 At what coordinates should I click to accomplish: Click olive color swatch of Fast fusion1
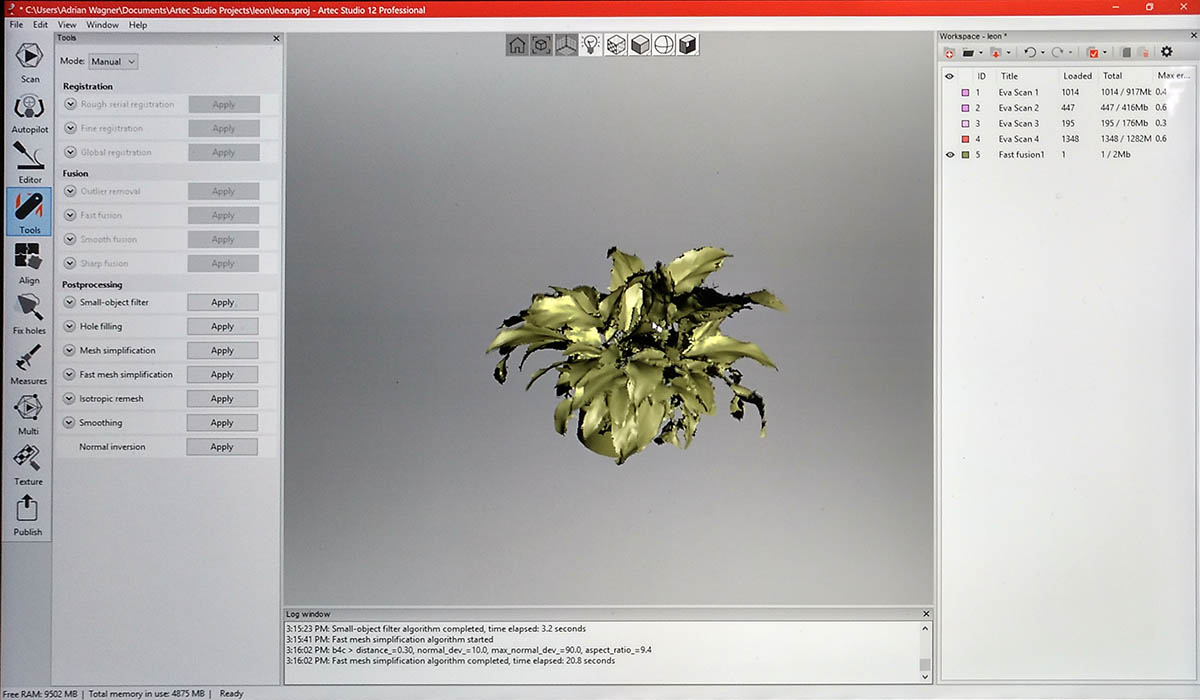point(965,155)
